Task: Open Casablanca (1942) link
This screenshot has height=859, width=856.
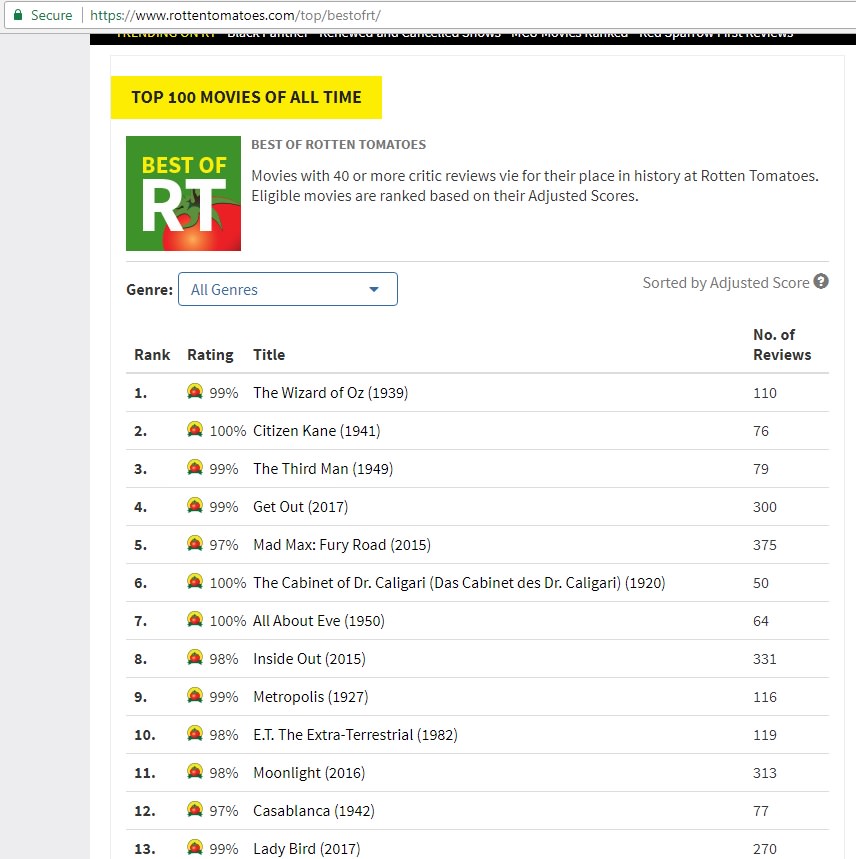Action: pos(314,811)
